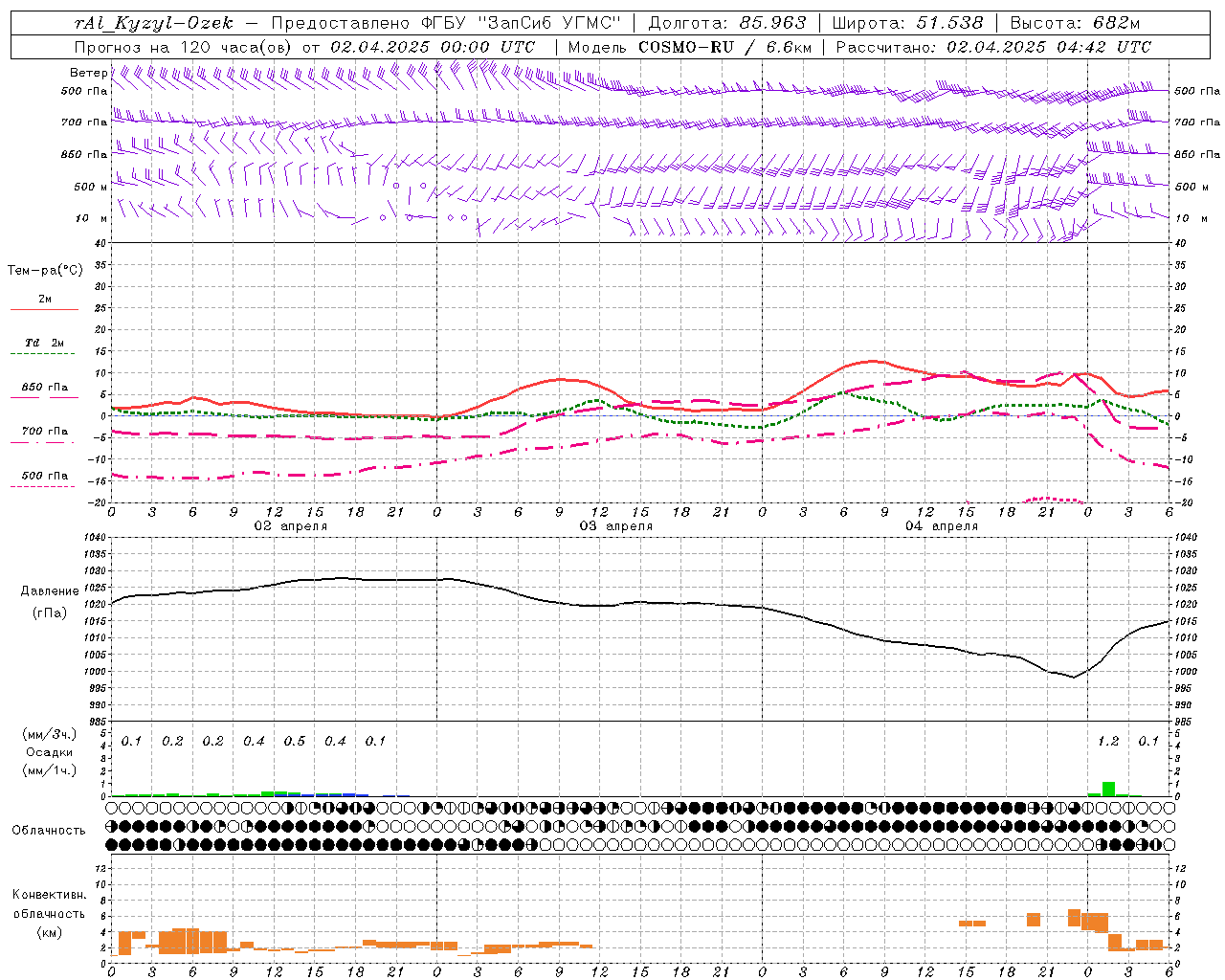1225x980 pixels.
Task: Click the Давление pressure panel label
Action: coord(50,591)
